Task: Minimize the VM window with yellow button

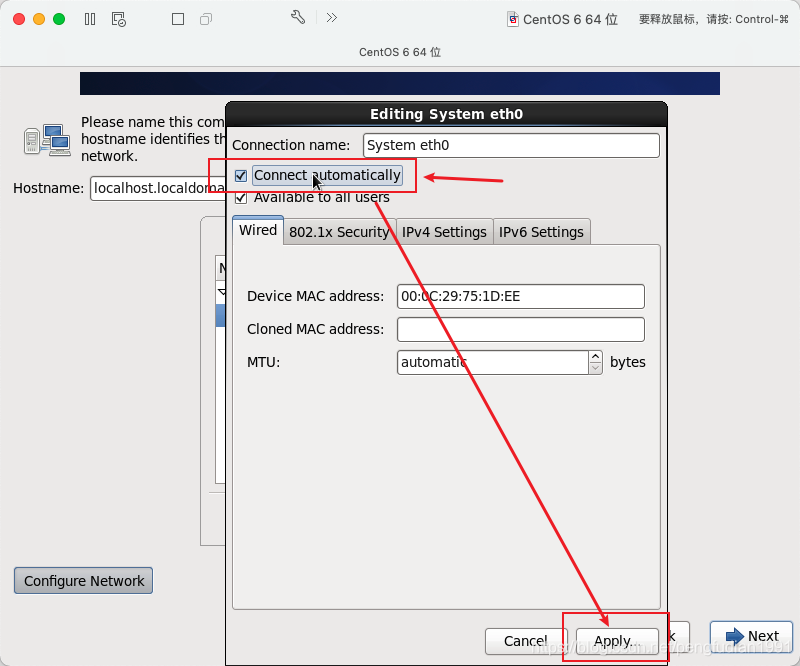Action: (39, 19)
